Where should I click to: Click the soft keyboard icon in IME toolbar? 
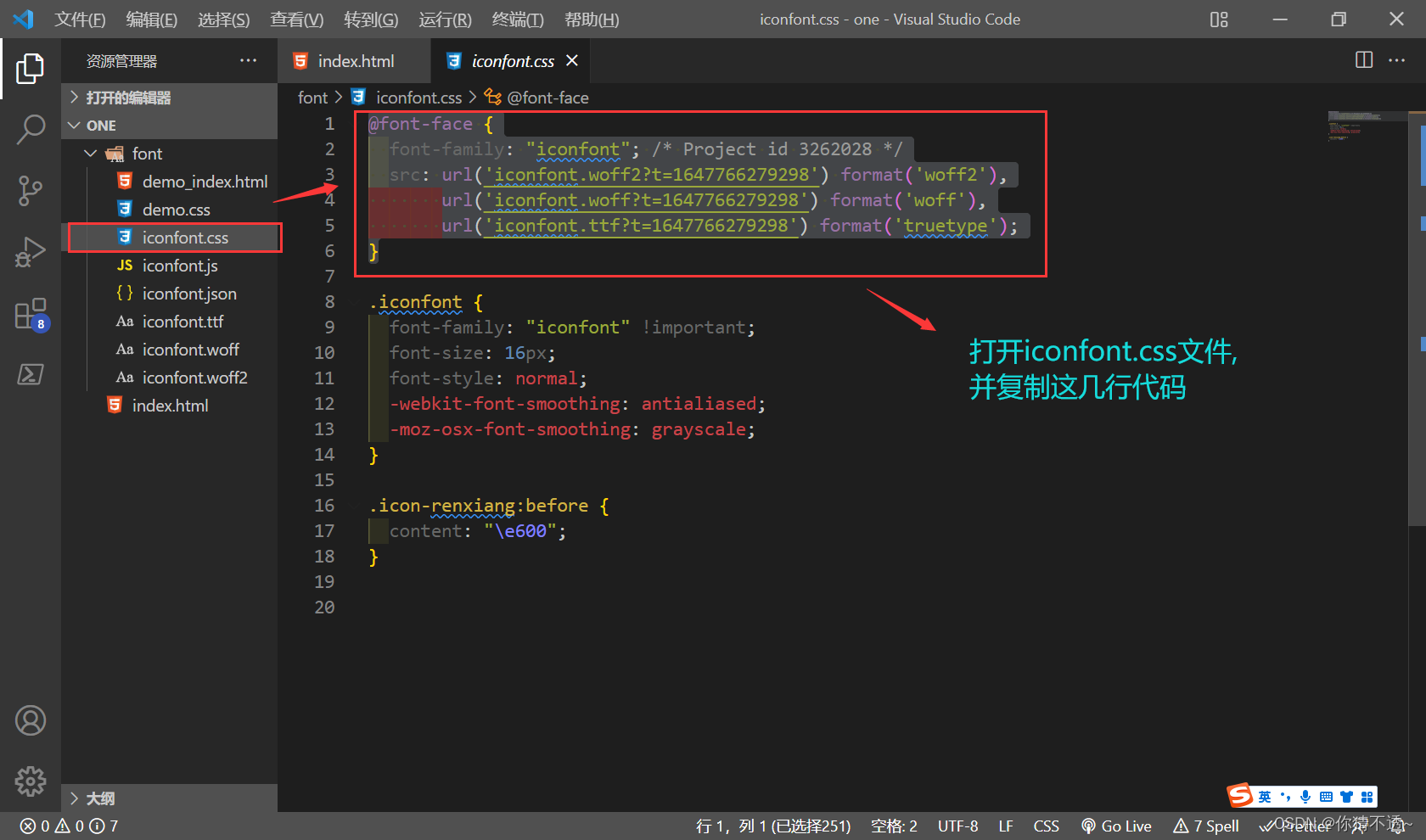pos(1326,797)
